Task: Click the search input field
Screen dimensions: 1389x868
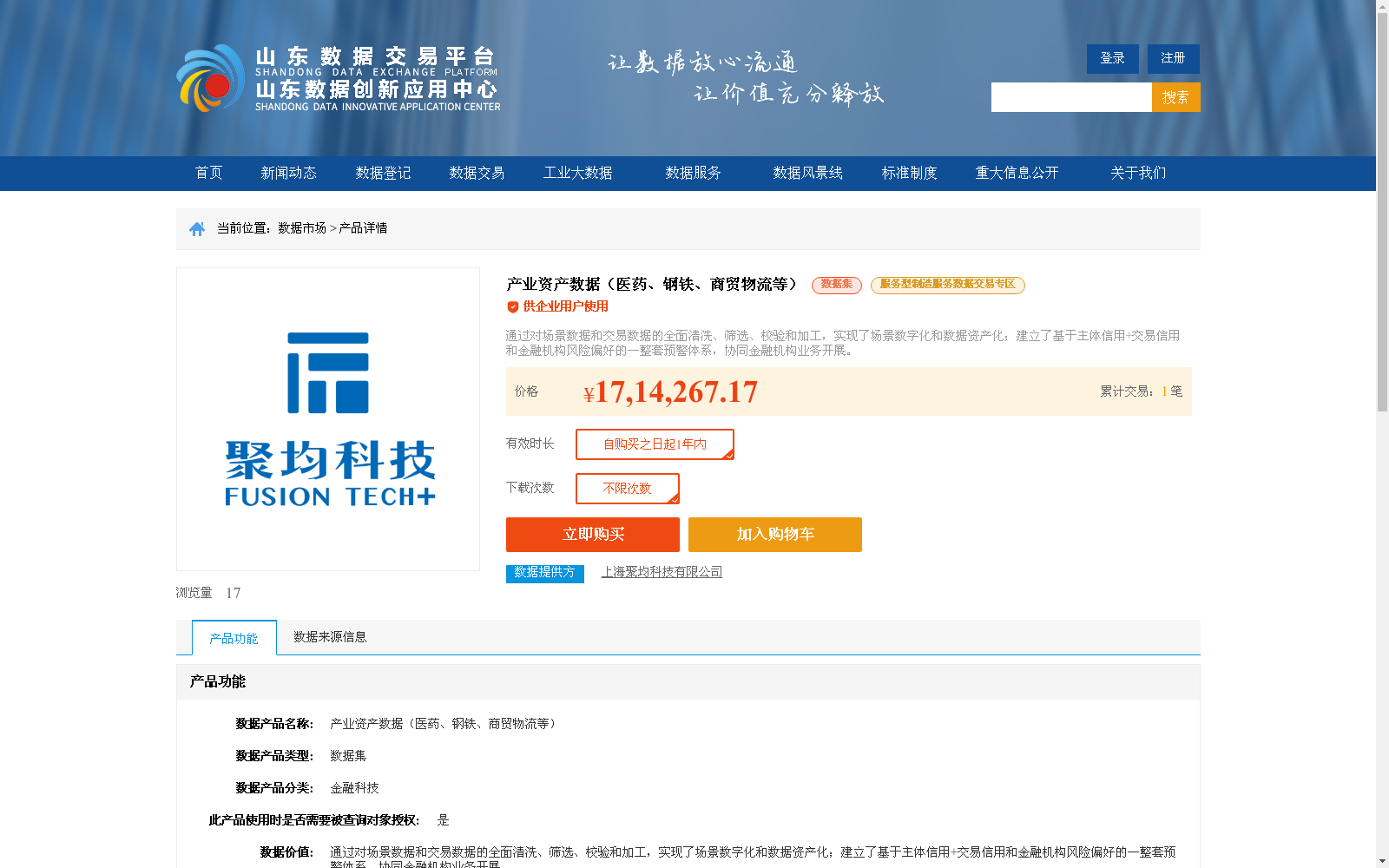Action: (1071, 97)
